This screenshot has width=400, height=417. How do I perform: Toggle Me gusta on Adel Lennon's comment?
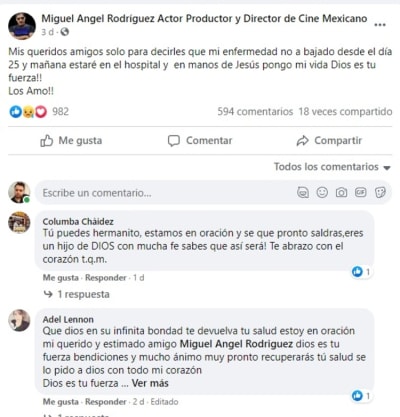[61, 402]
